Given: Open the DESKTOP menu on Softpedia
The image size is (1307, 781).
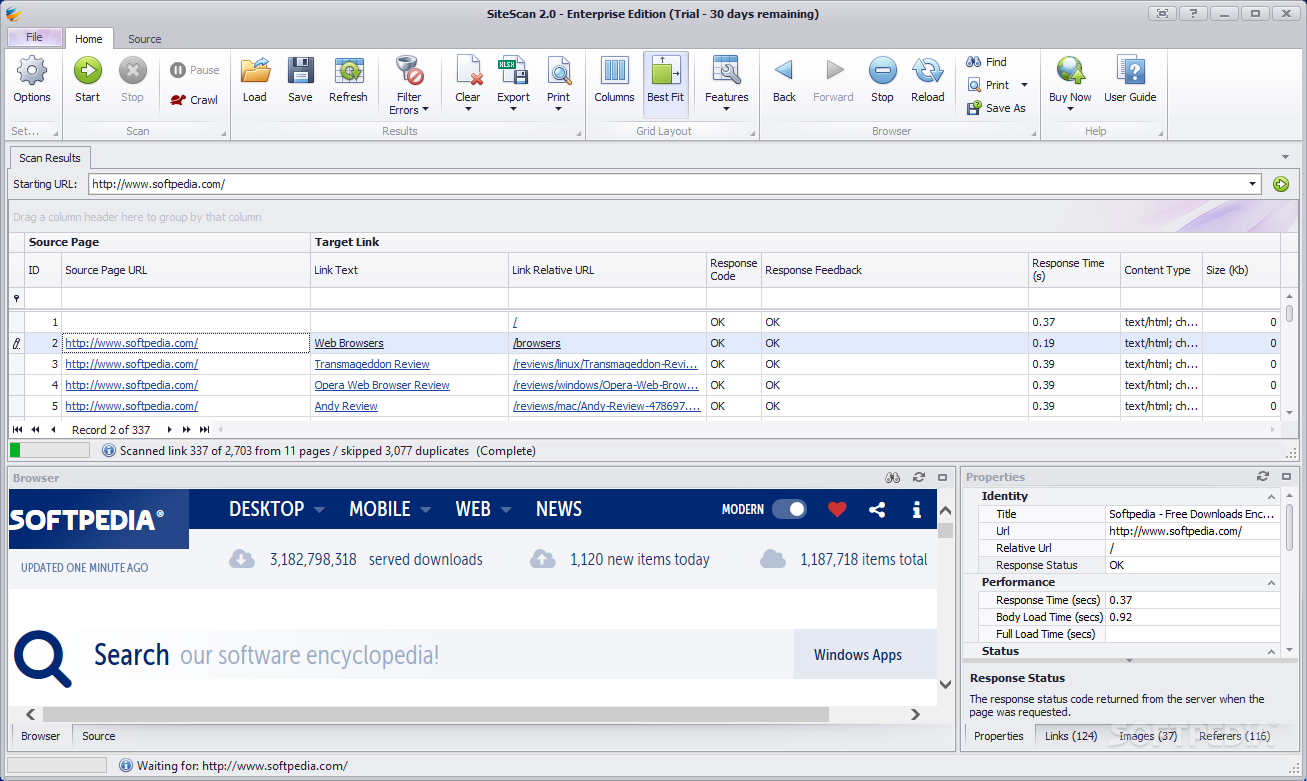Looking at the screenshot, I should tap(277, 509).
